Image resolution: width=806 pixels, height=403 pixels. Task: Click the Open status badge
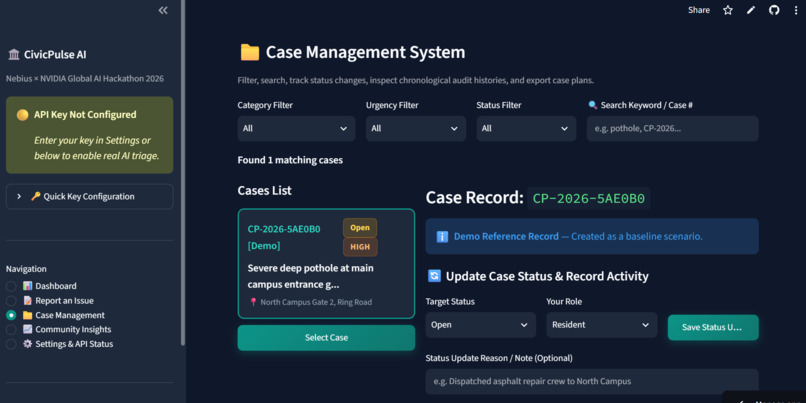(x=360, y=228)
